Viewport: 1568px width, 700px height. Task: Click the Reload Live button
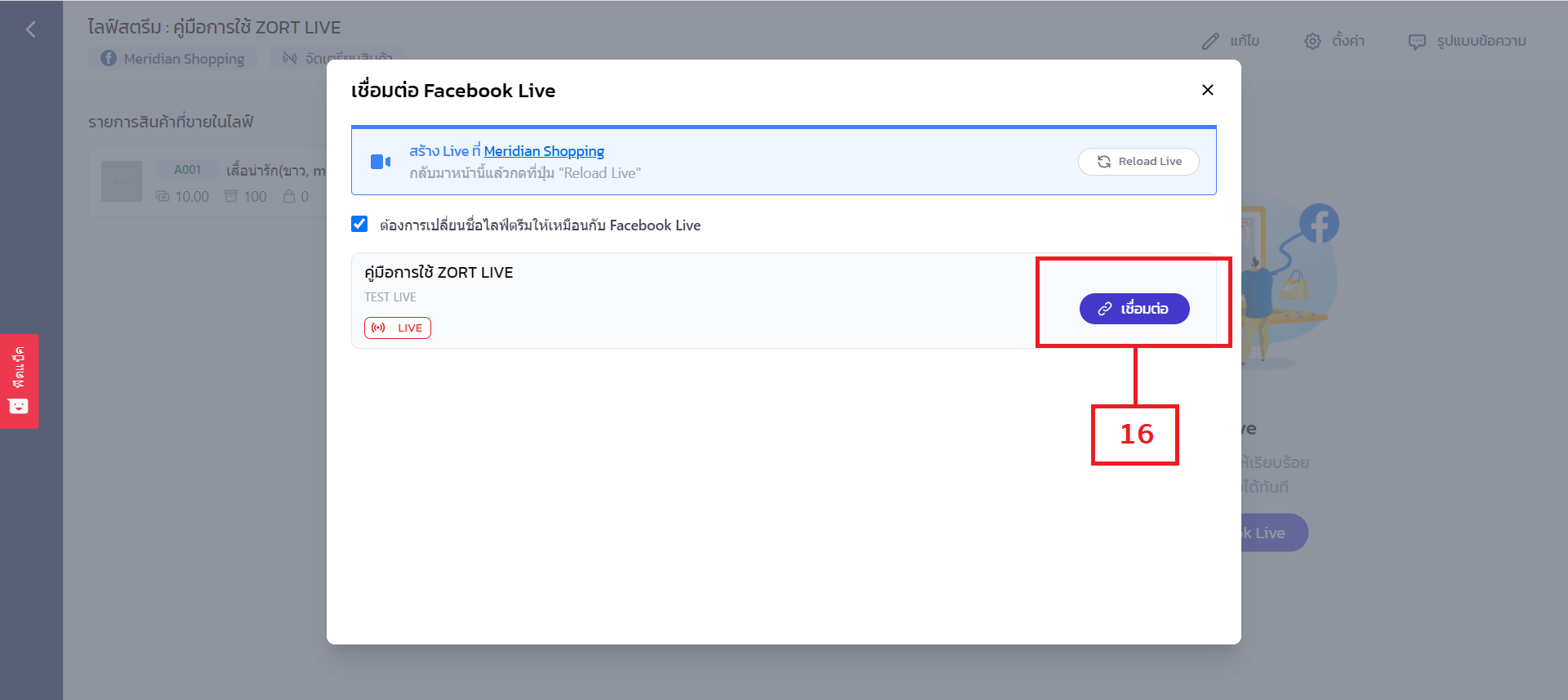click(1138, 162)
